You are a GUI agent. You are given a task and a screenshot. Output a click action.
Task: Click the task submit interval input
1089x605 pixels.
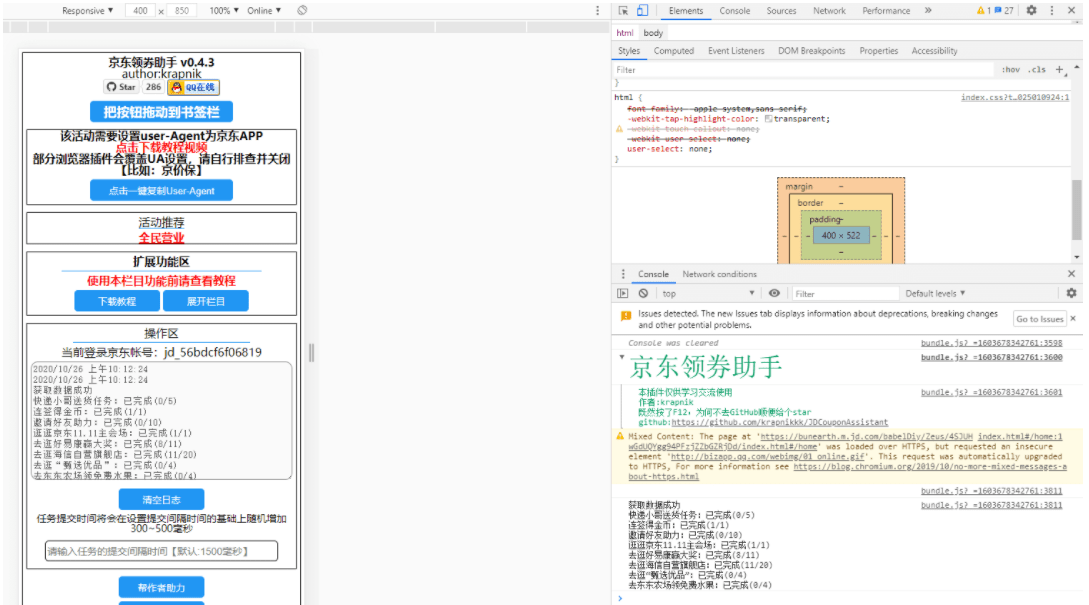[x=161, y=551]
